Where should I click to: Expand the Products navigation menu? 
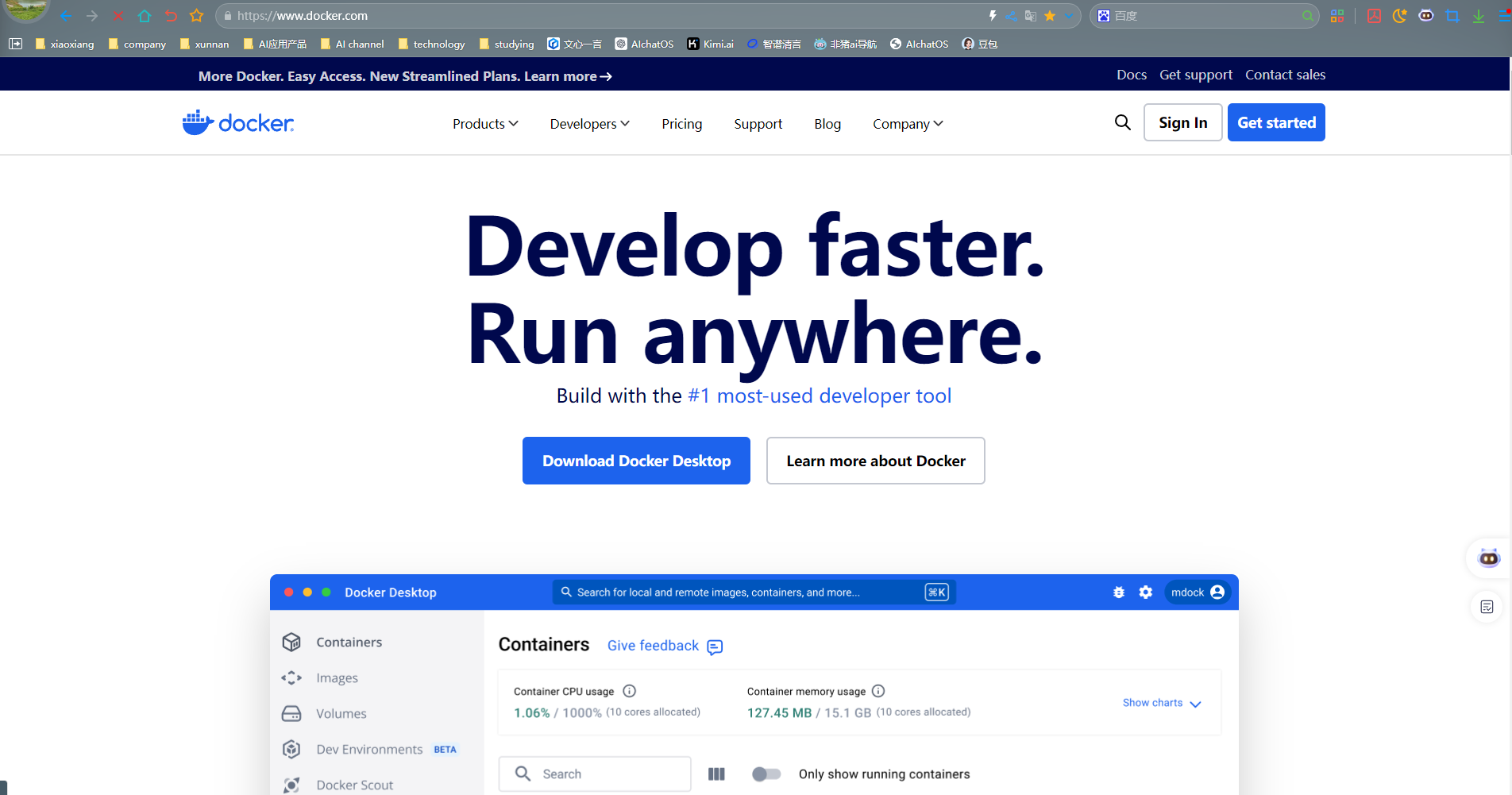(485, 124)
